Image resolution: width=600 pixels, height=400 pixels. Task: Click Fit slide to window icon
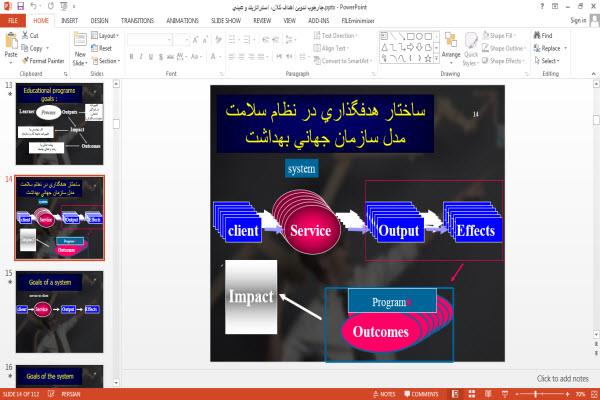pyautogui.click(x=594, y=394)
